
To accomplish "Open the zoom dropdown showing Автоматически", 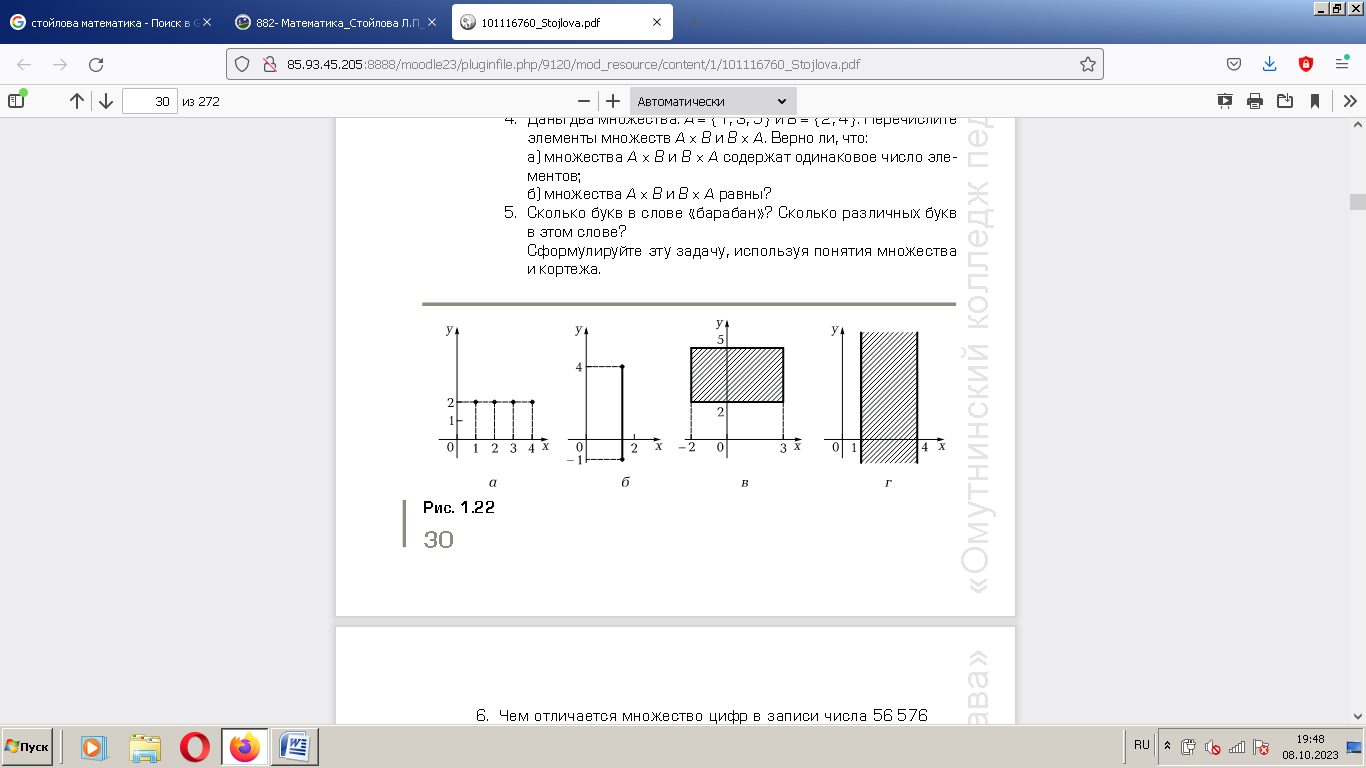I will click(x=713, y=101).
